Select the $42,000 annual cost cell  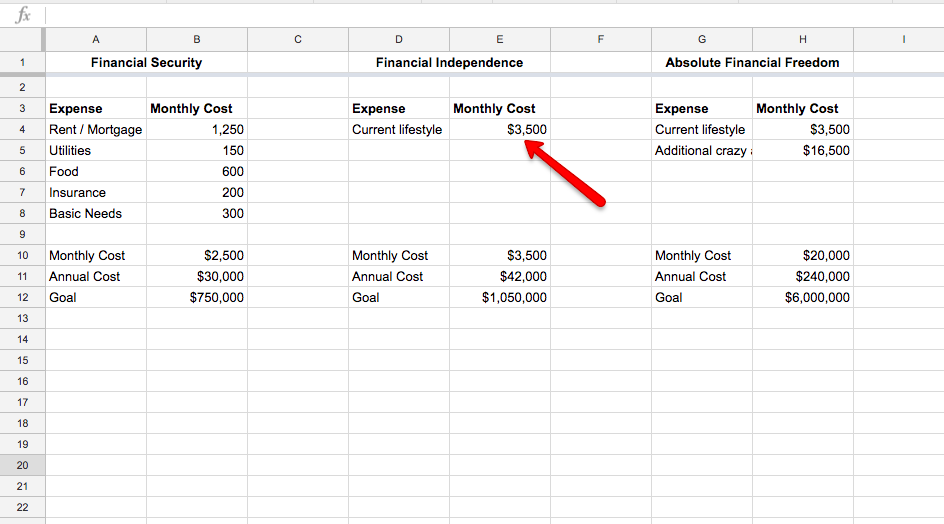click(500, 276)
